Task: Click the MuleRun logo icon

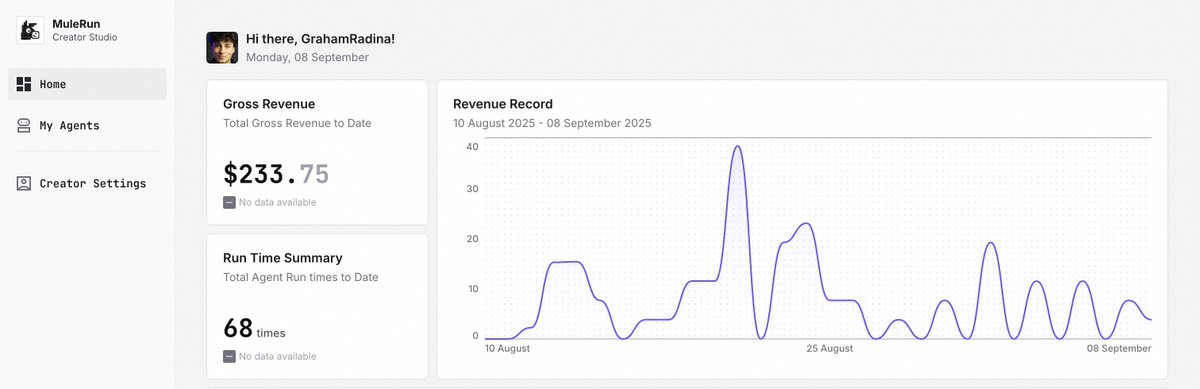Action: (x=30, y=30)
